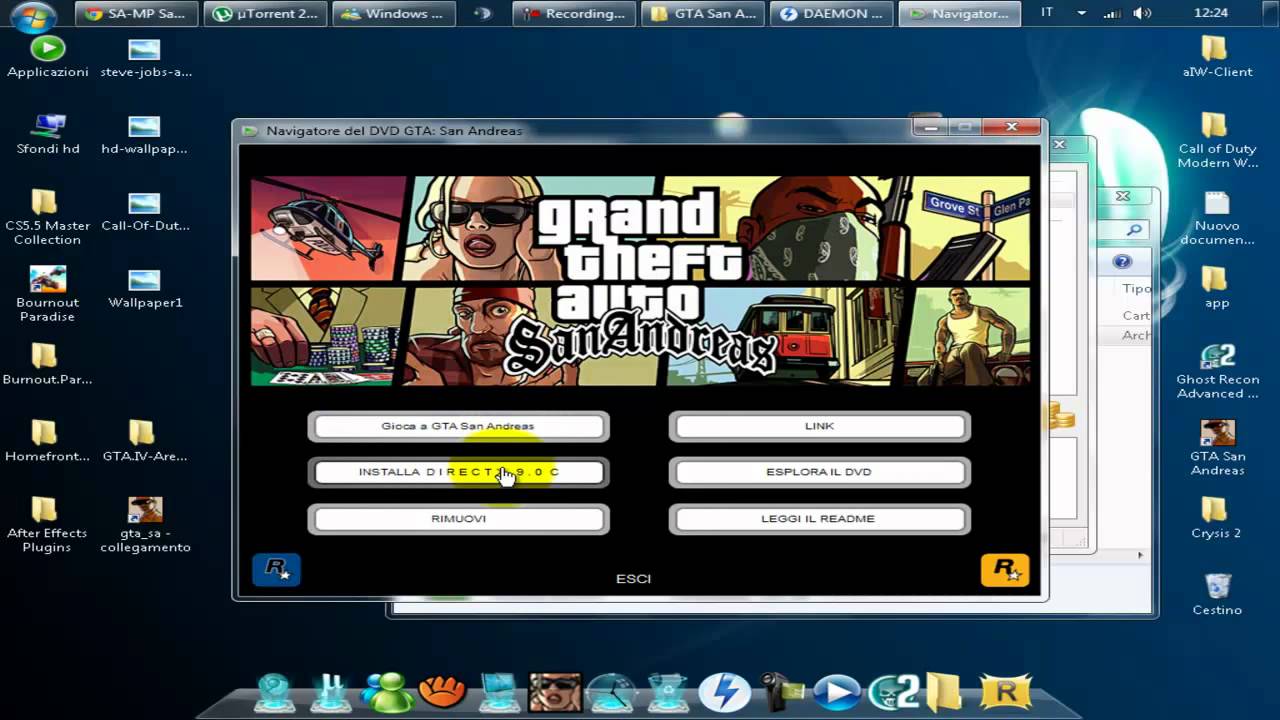This screenshot has width=1280, height=720.
Task: Click blue help icon in background Explorer window
Action: click(x=1122, y=262)
